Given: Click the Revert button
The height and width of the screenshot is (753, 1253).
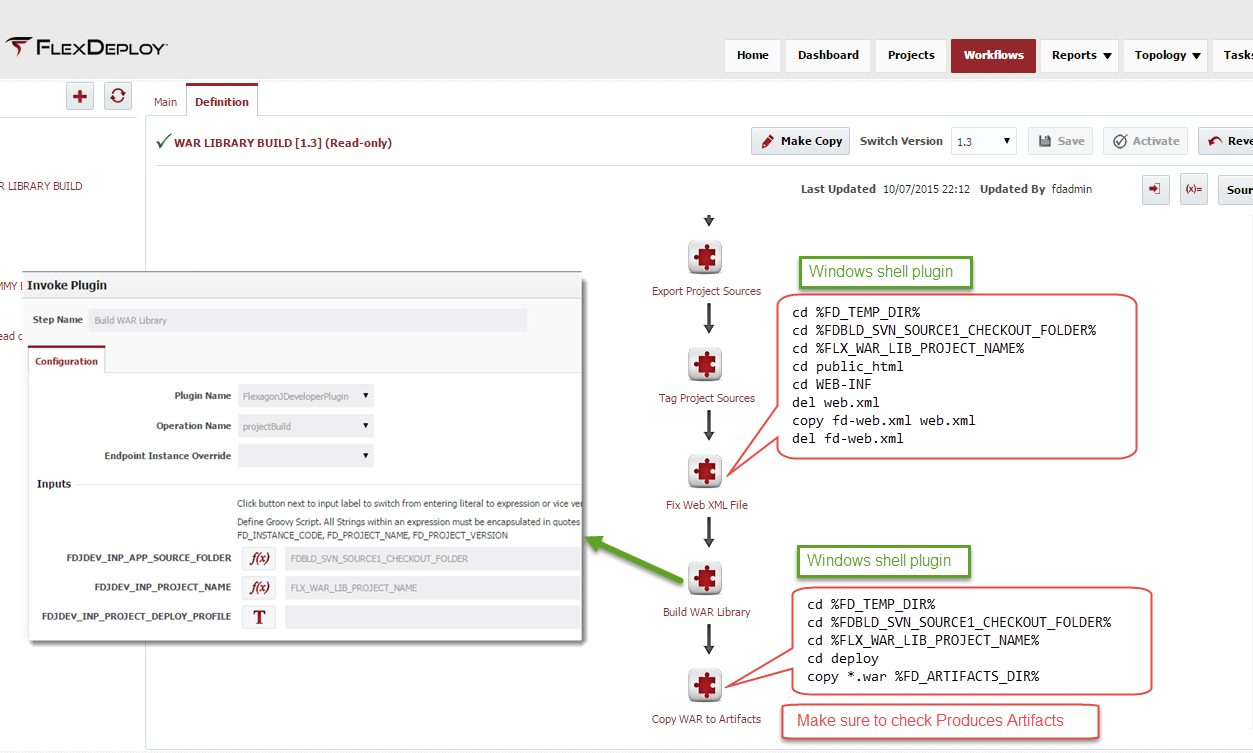Looking at the screenshot, I should [x=1227, y=141].
